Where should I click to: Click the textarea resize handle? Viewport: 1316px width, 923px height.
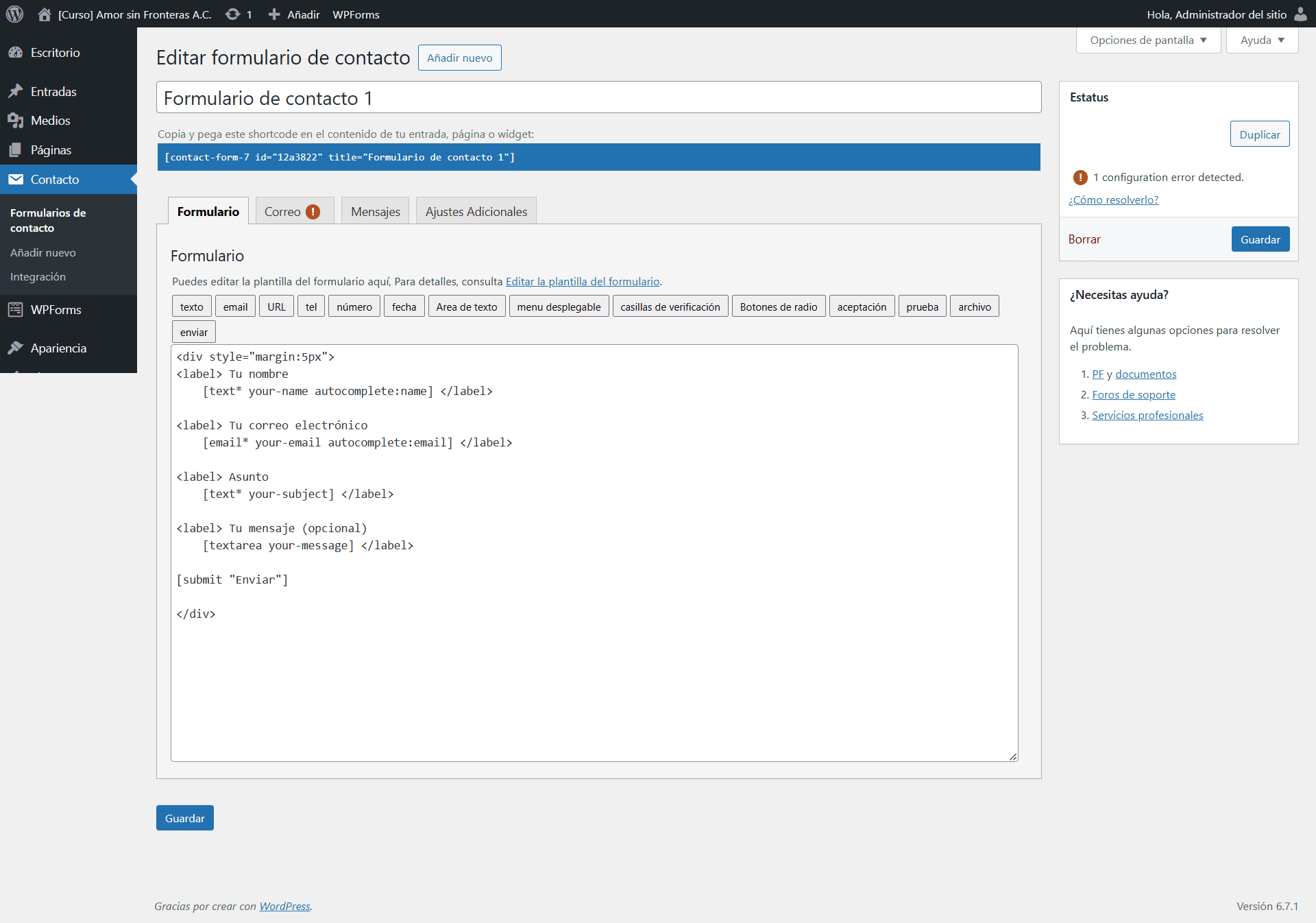1013,756
